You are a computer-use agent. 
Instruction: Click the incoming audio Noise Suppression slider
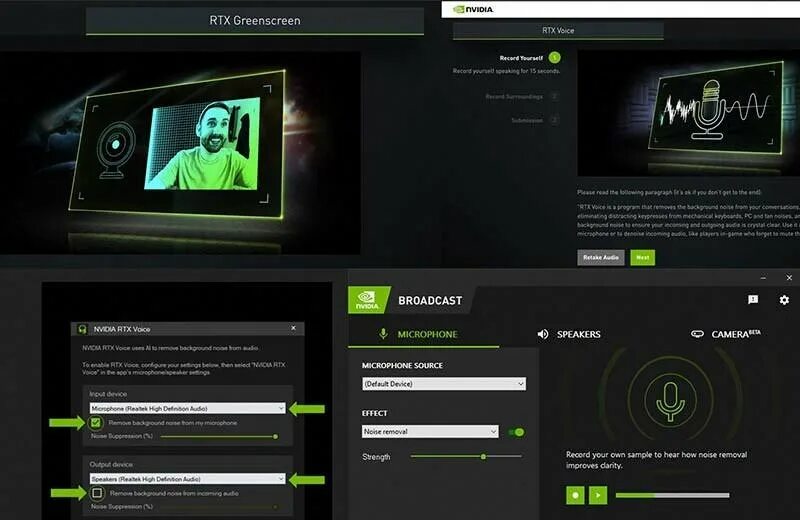219,507
